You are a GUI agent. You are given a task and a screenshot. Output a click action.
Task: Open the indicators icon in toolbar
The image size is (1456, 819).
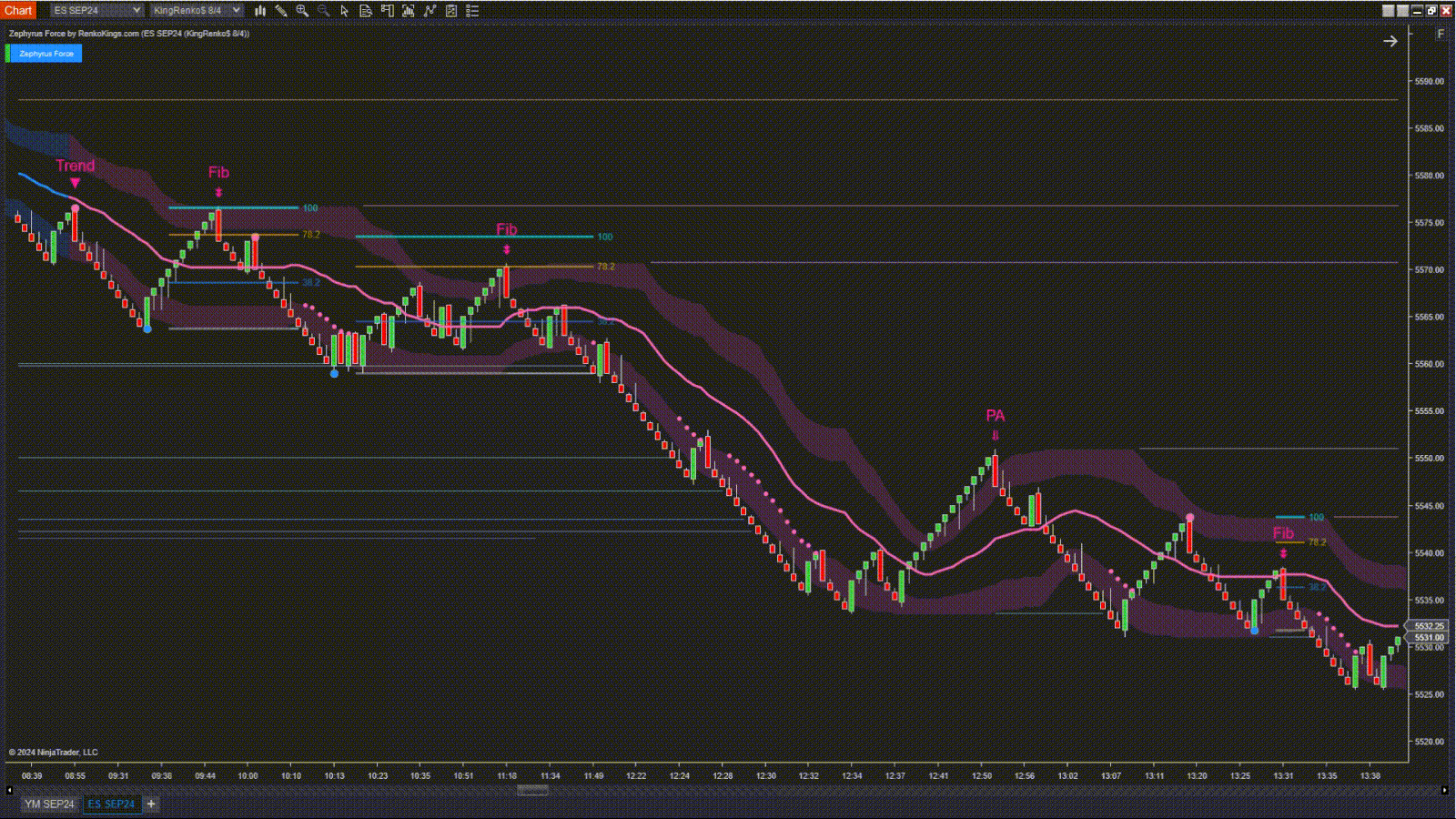tap(409, 11)
